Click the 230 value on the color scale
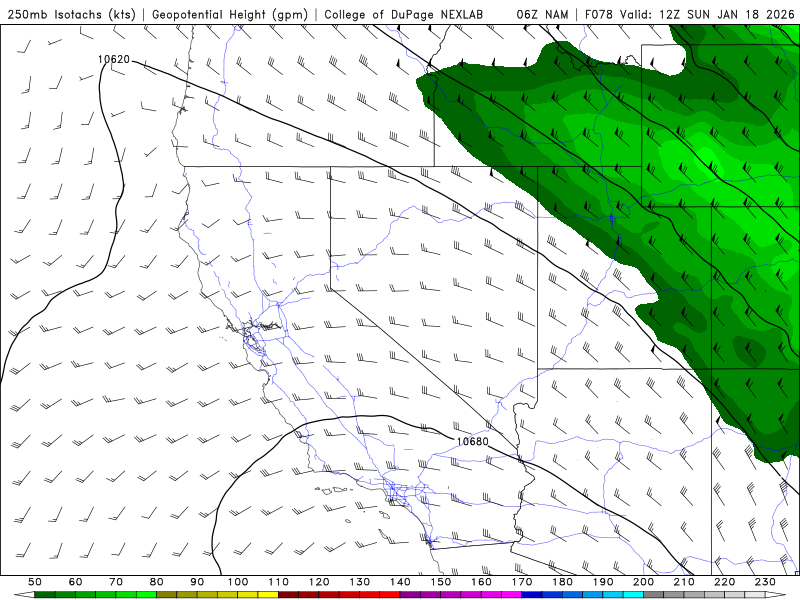Image resolution: width=800 pixels, height=600 pixels. click(x=765, y=582)
